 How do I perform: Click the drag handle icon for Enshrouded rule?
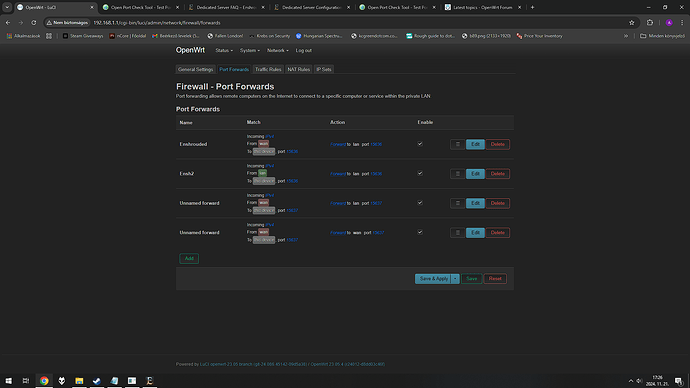click(457, 144)
